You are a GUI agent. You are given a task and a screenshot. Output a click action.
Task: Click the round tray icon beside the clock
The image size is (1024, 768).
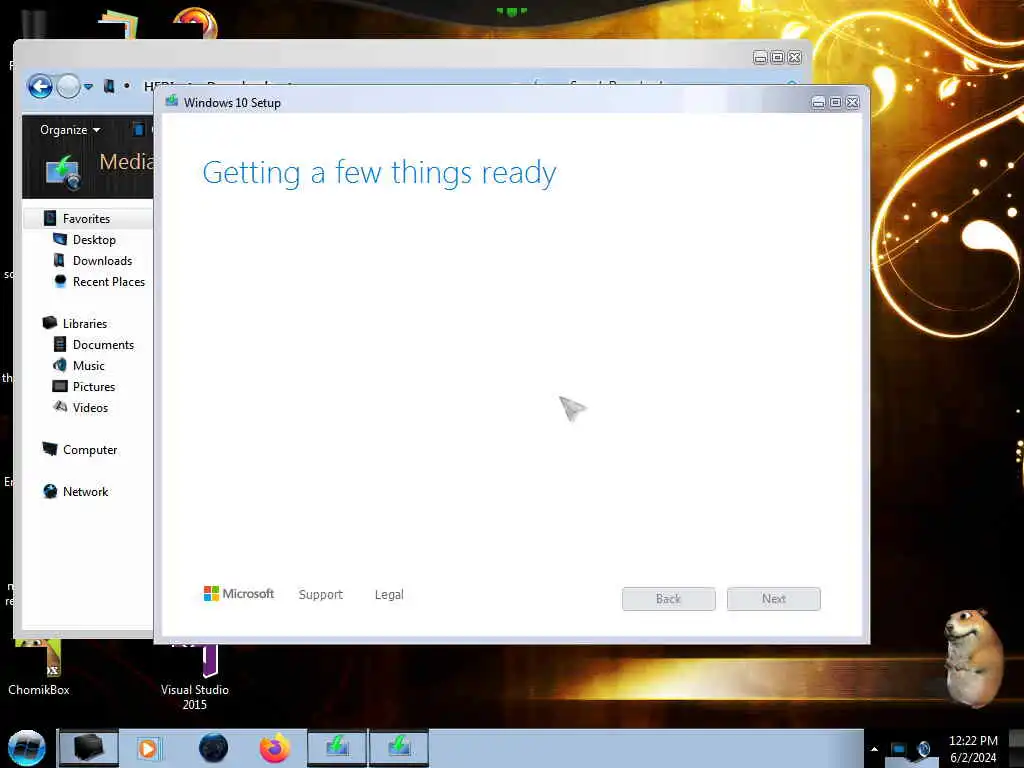pyautogui.click(x=924, y=749)
